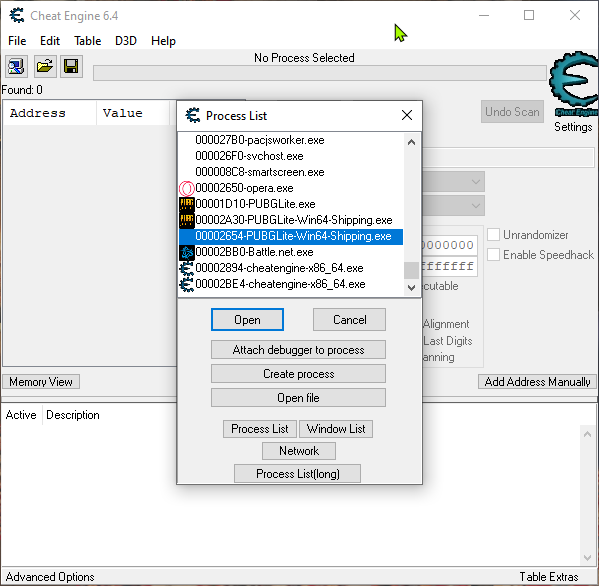Click address table scrollbar up arrow
599x586 pixels.
point(588,434)
